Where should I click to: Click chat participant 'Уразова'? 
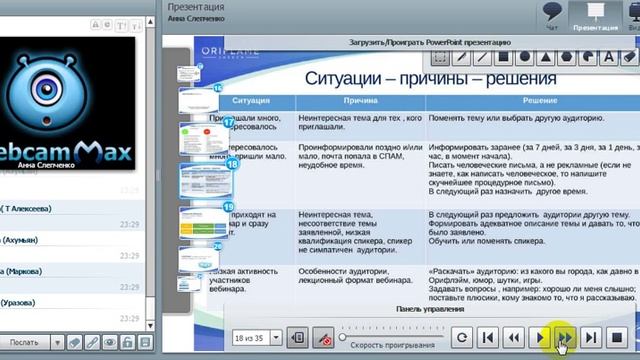coord(18,303)
